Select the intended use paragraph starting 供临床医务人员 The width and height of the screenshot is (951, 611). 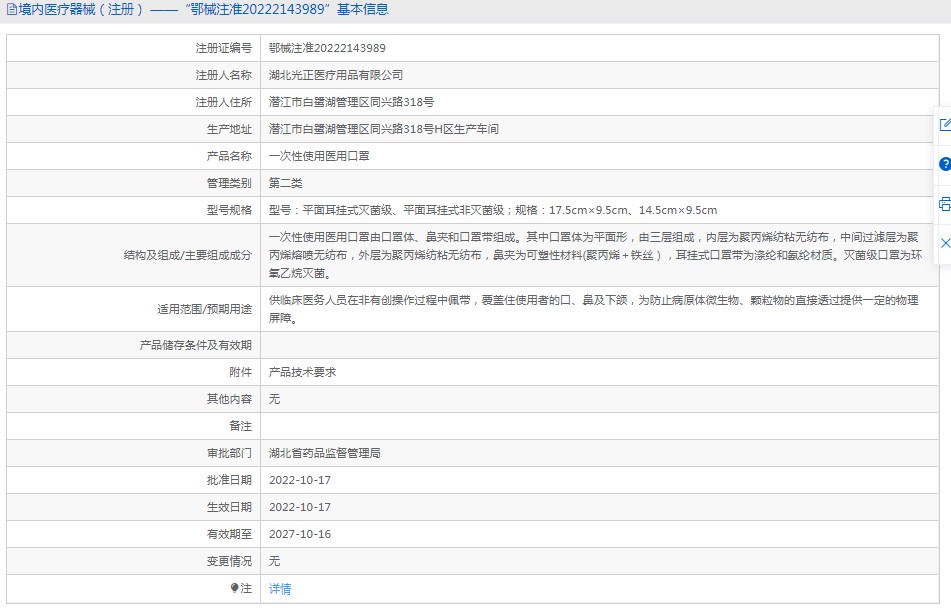pyautogui.click(x=594, y=309)
